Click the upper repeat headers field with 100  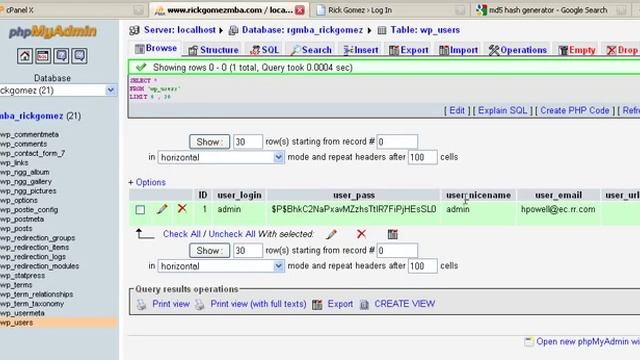pos(422,157)
